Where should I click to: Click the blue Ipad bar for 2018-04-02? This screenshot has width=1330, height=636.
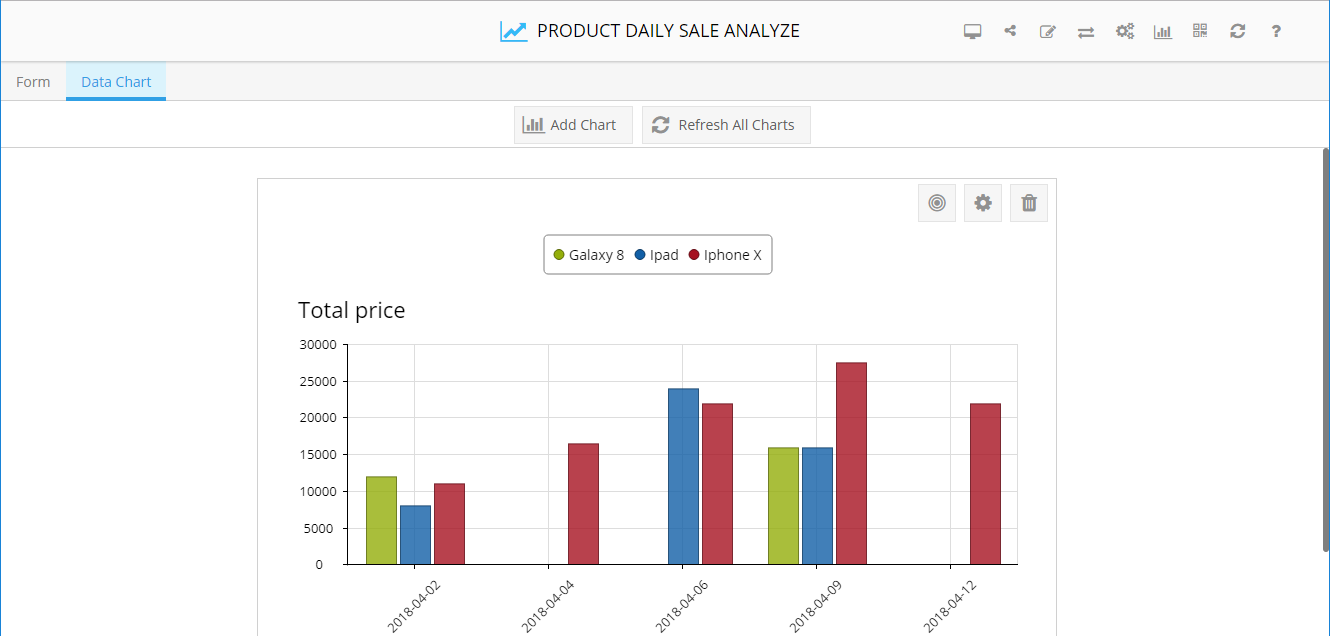point(415,535)
